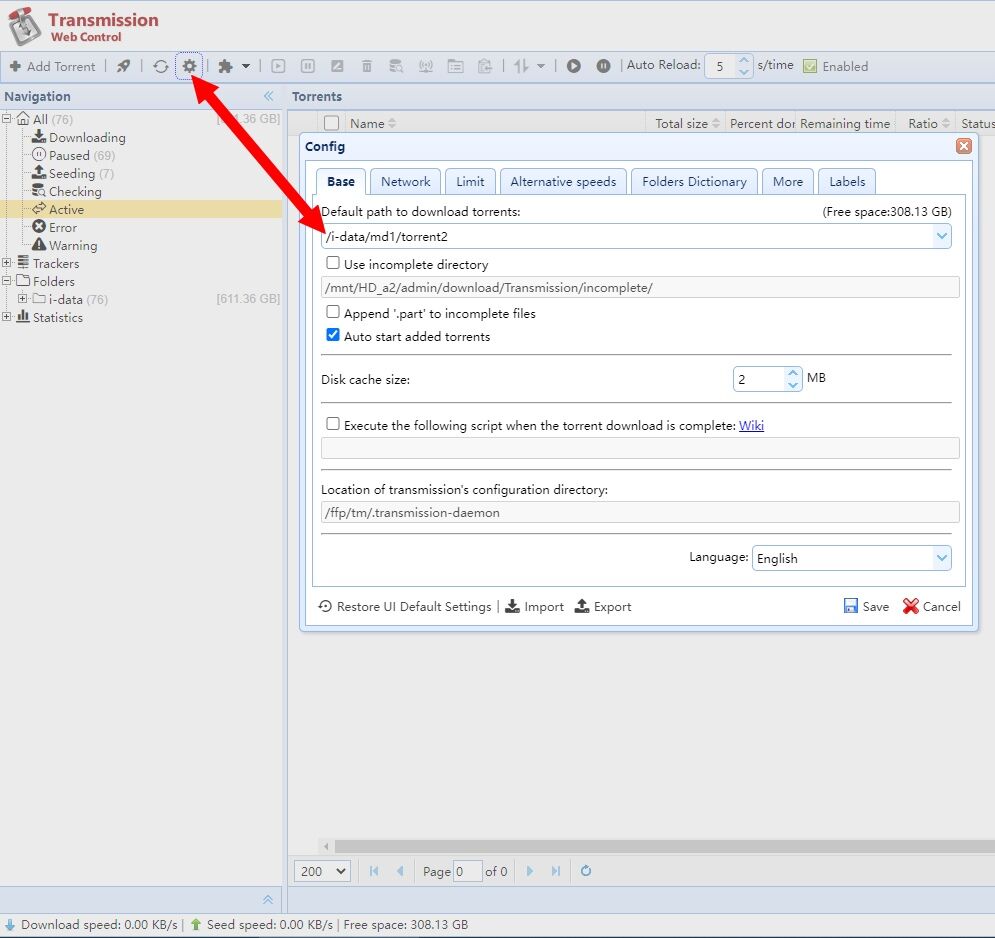Sort torrents by Ratio column
The width and height of the screenshot is (995, 938).
927,123
